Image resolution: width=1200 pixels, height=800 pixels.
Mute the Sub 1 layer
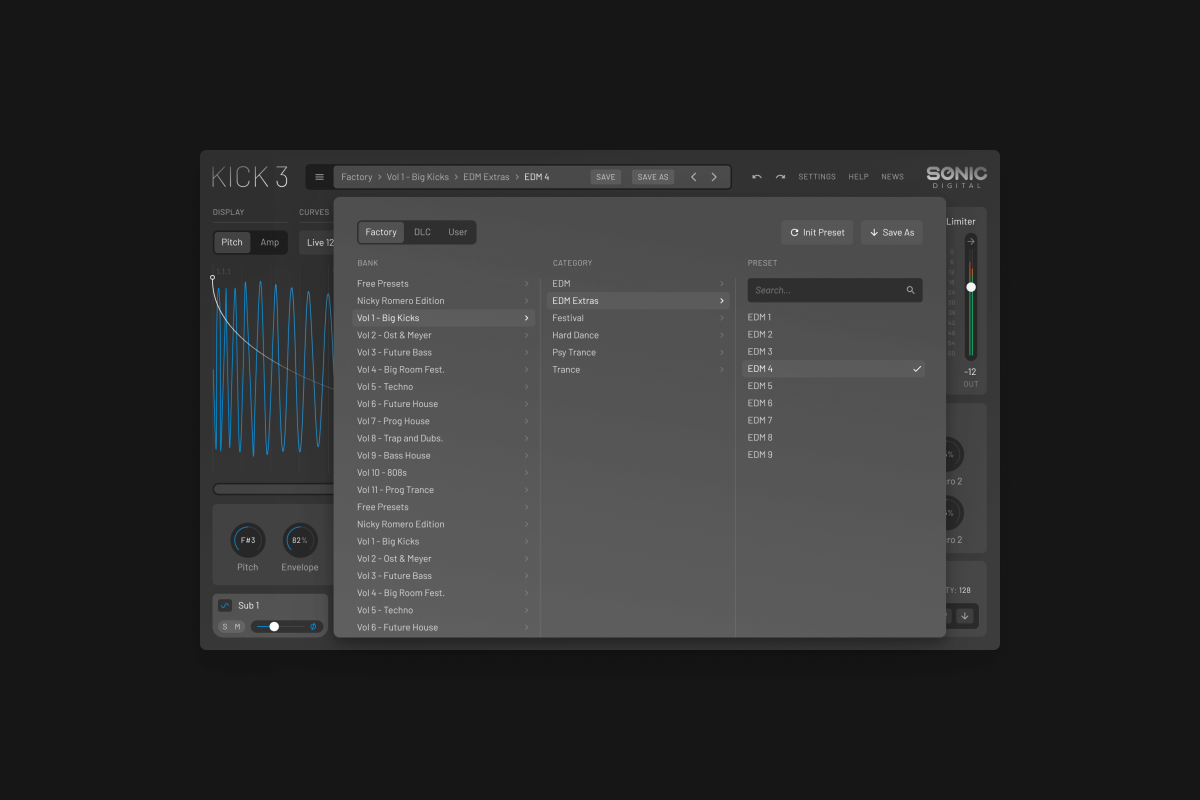tap(238, 627)
